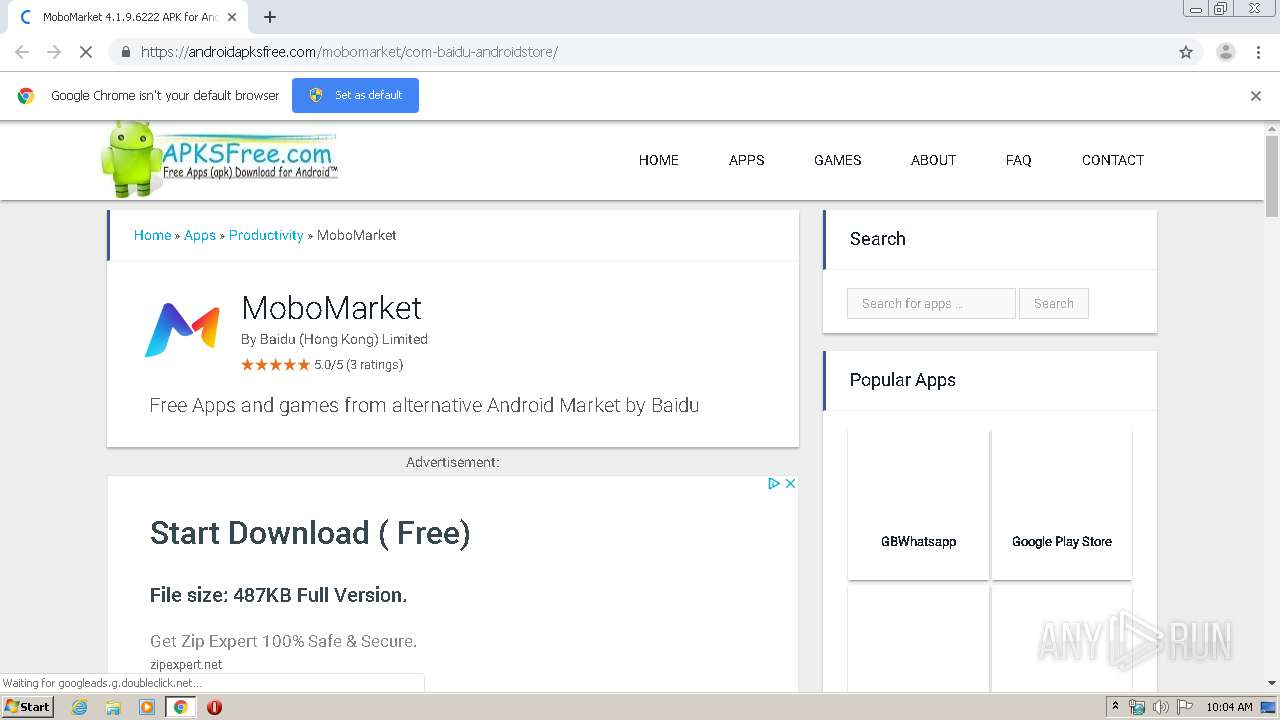
Task: View site security info via lock icon
Action: [125, 52]
